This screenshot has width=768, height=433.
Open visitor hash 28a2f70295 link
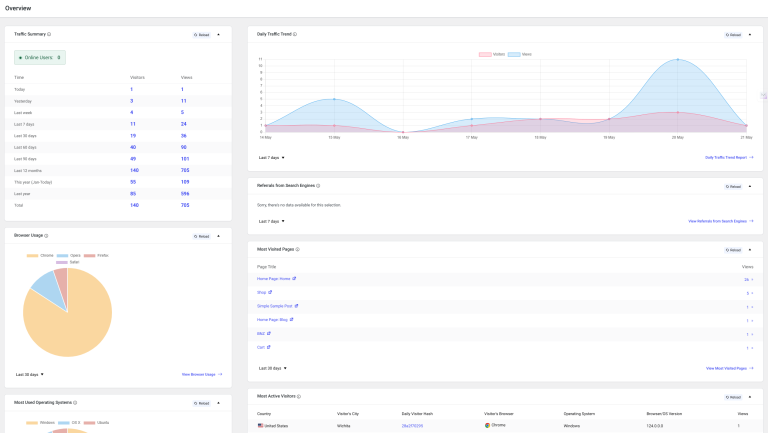(412, 426)
